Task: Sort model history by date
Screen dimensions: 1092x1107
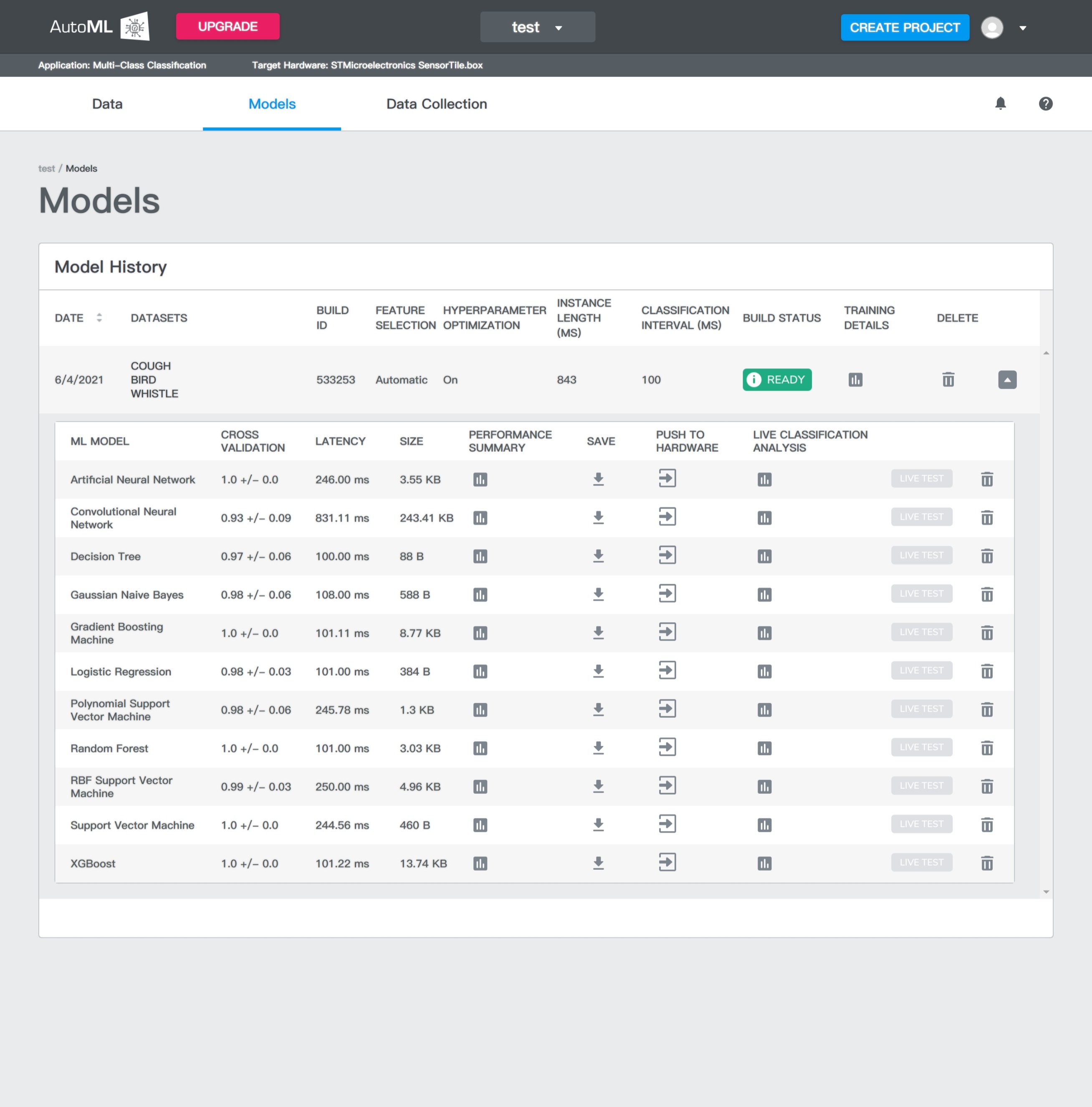Action: click(99, 318)
